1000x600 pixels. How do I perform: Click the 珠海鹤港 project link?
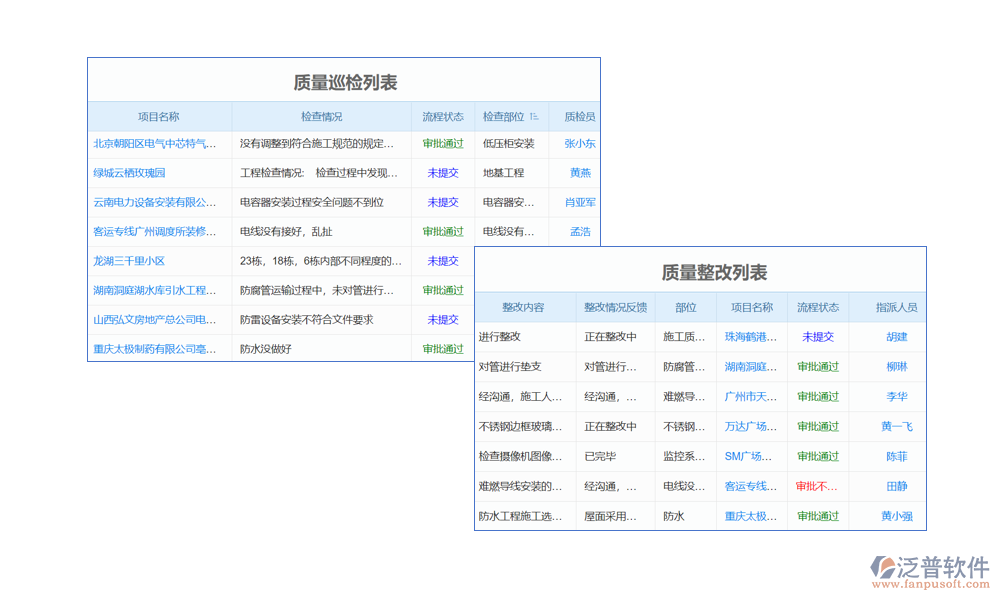[x=750, y=337]
